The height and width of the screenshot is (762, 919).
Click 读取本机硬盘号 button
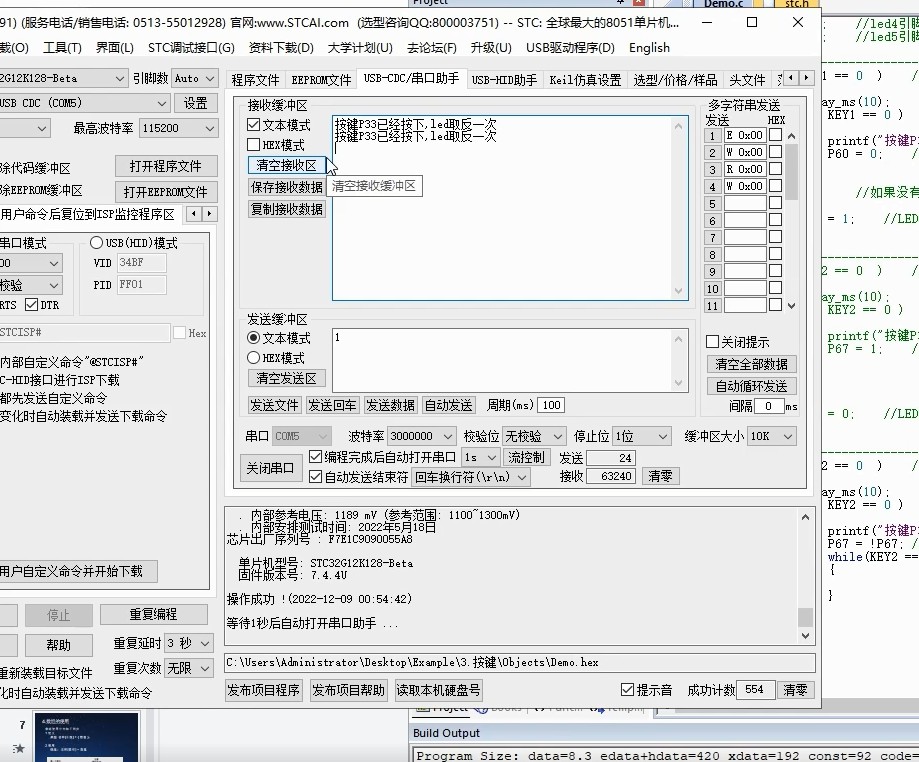438,690
